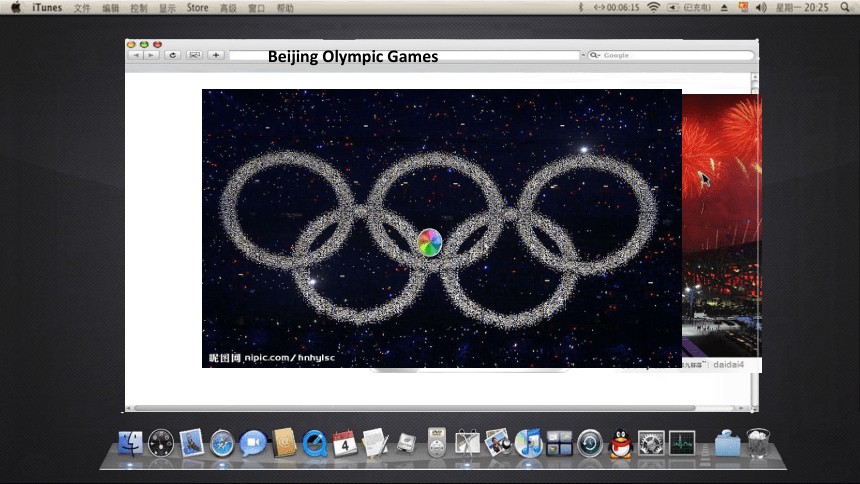The height and width of the screenshot is (484, 860).
Task: Open the Trash in the dock
Action: [759, 443]
